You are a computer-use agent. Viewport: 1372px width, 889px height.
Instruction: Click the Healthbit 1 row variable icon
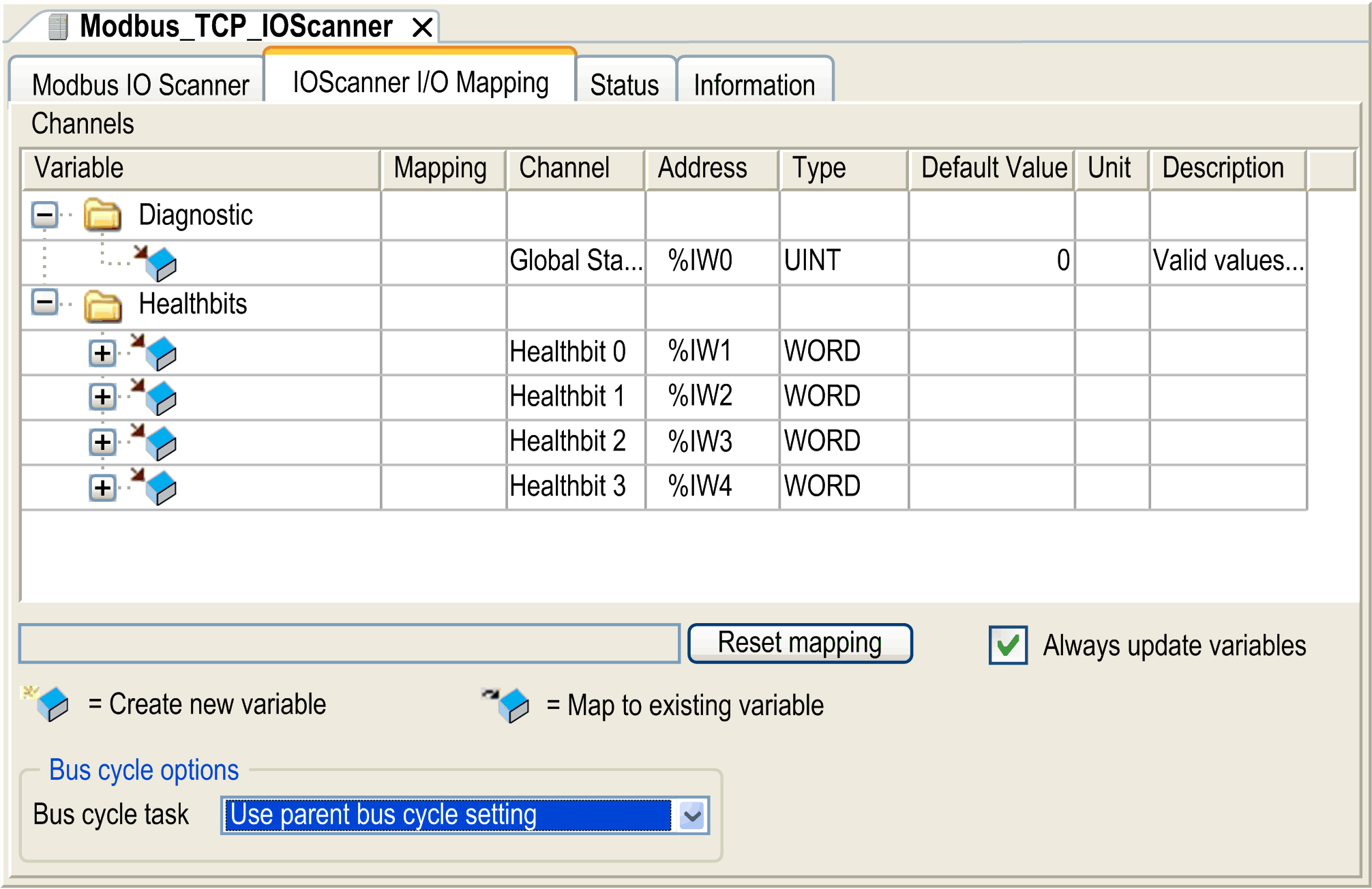(154, 397)
